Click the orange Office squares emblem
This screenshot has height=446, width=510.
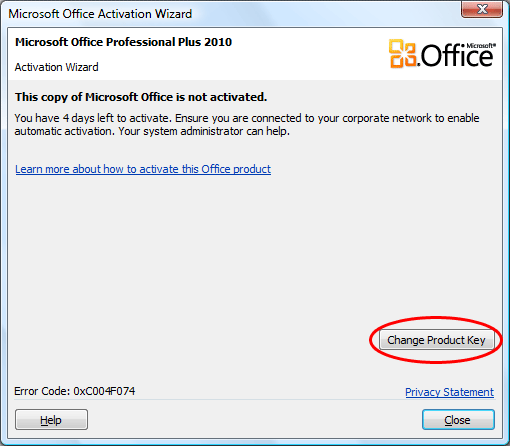[403, 53]
